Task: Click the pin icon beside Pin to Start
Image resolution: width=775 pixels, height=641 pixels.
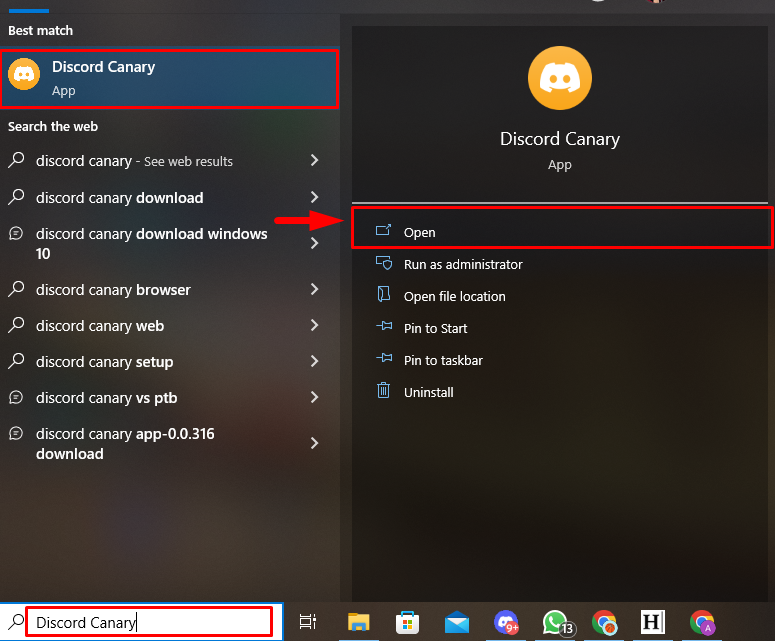Action: pos(384,326)
